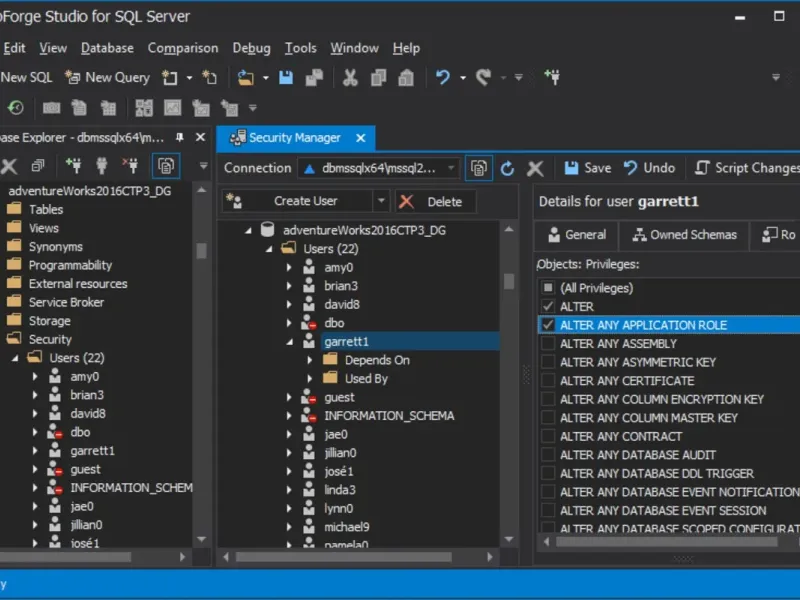Toggle the (All Privileges) checkbox

(x=547, y=288)
